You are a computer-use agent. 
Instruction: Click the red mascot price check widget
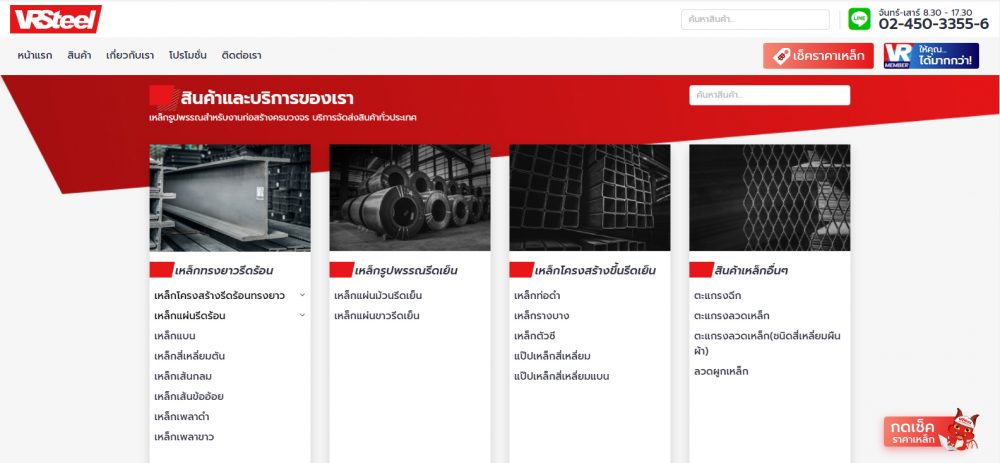click(931, 428)
